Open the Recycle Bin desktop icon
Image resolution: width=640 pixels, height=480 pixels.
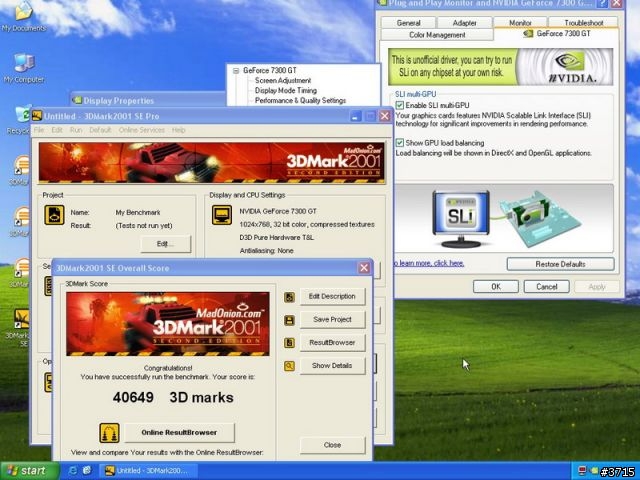[x=21, y=120]
